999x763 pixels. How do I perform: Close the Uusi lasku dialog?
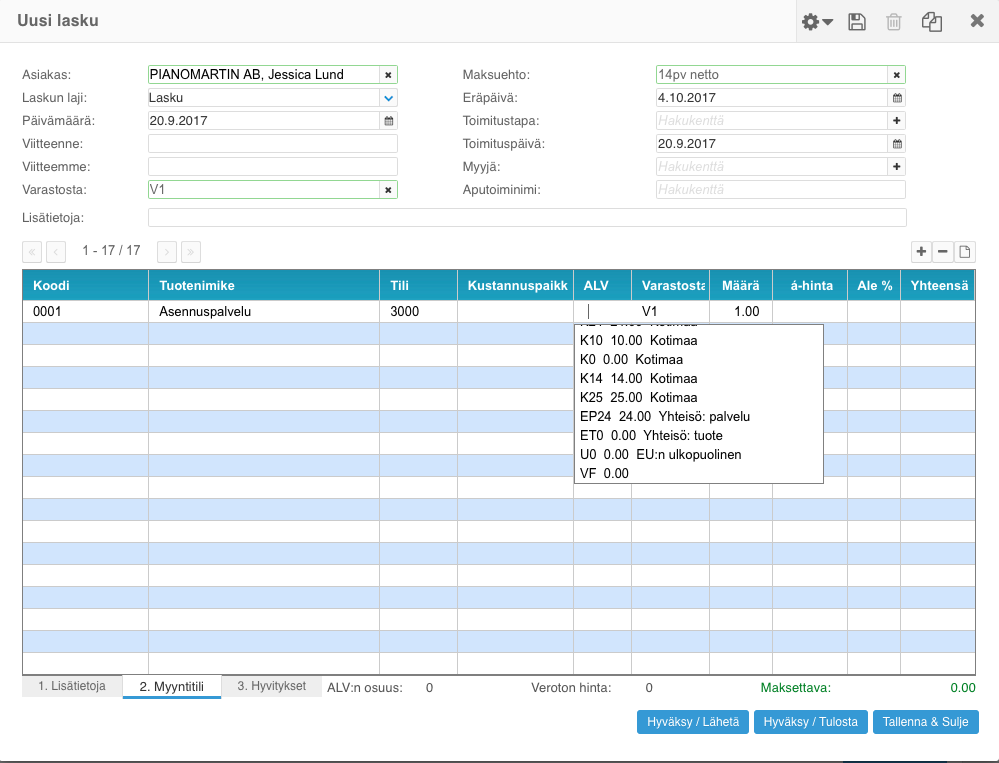coord(977,21)
